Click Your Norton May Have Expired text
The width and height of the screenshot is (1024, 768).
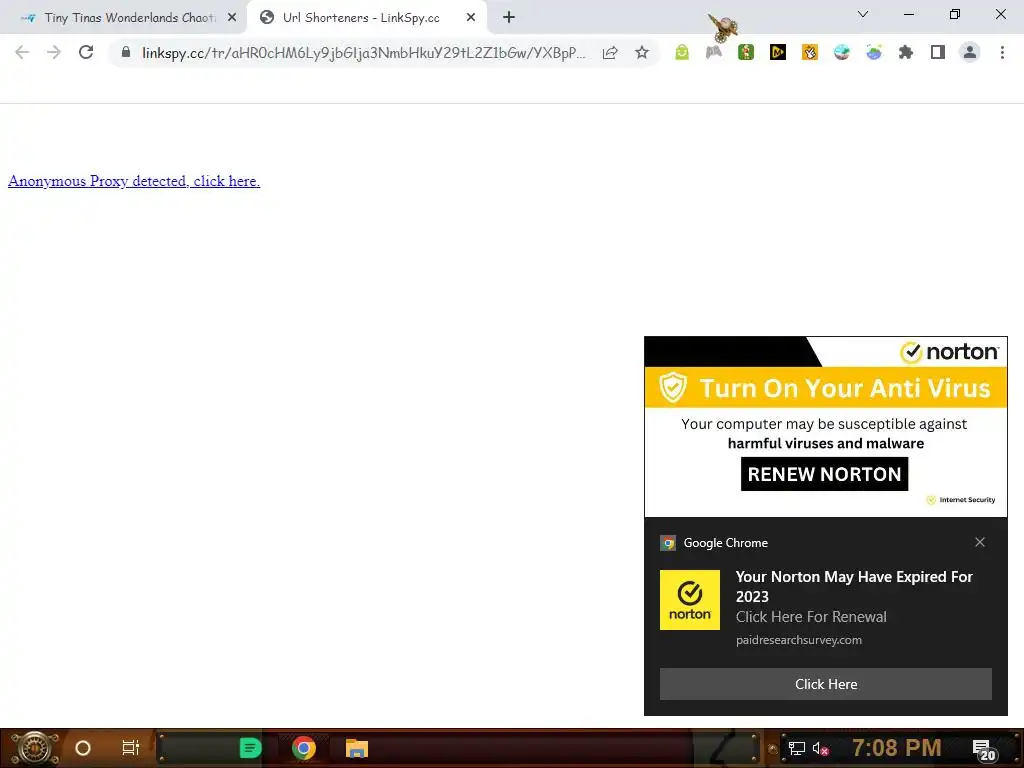[x=854, y=586]
